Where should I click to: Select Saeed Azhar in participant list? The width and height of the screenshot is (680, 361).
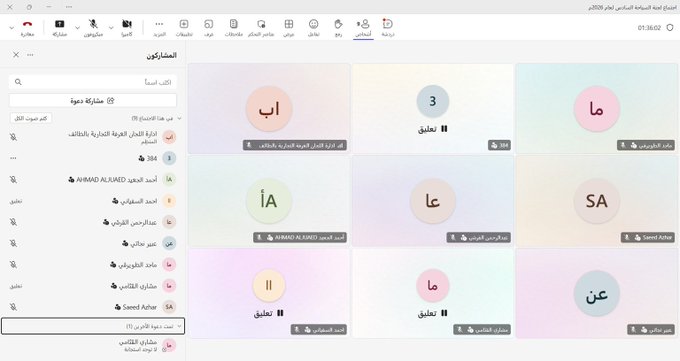[93, 307]
